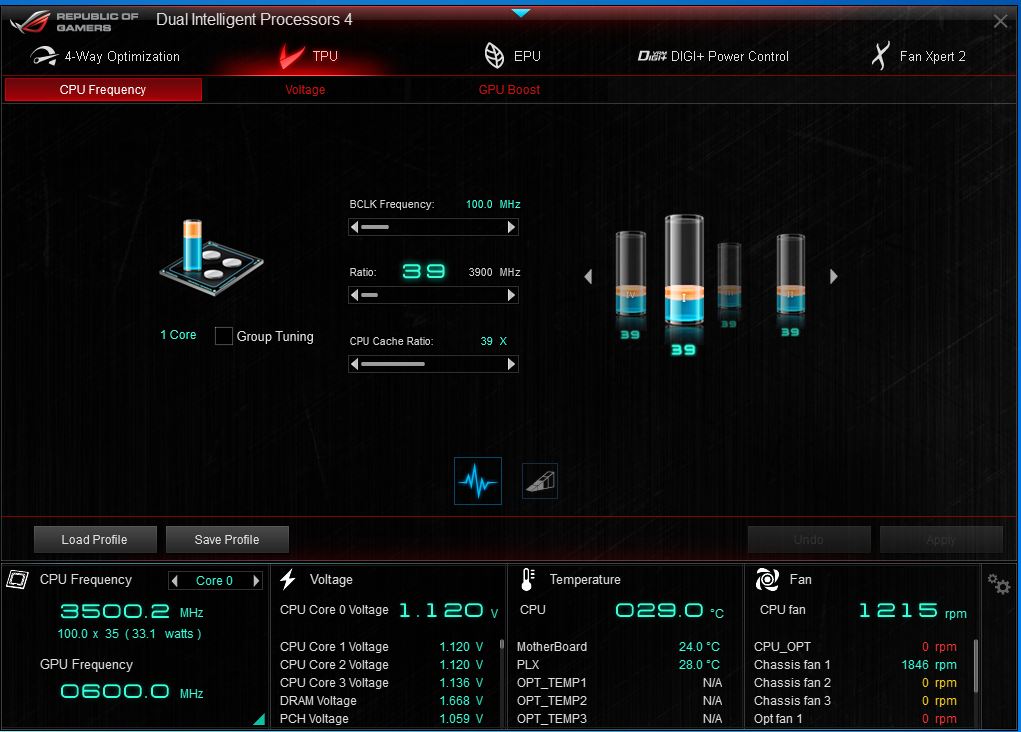1021x732 pixels.
Task: Click the Apply button
Action: pyautogui.click(x=941, y=539)
